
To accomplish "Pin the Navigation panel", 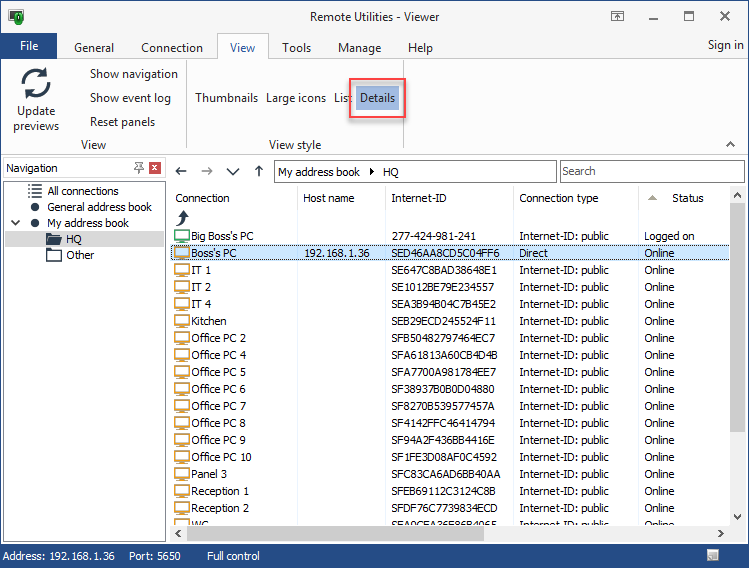I will click(139, 168).
